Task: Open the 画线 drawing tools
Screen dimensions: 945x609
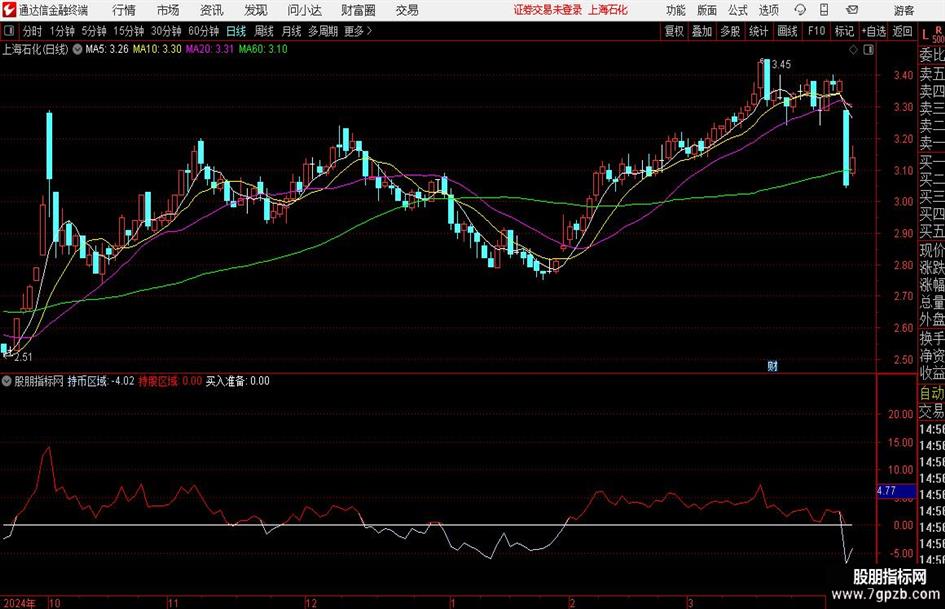Action: click(787, 31)
